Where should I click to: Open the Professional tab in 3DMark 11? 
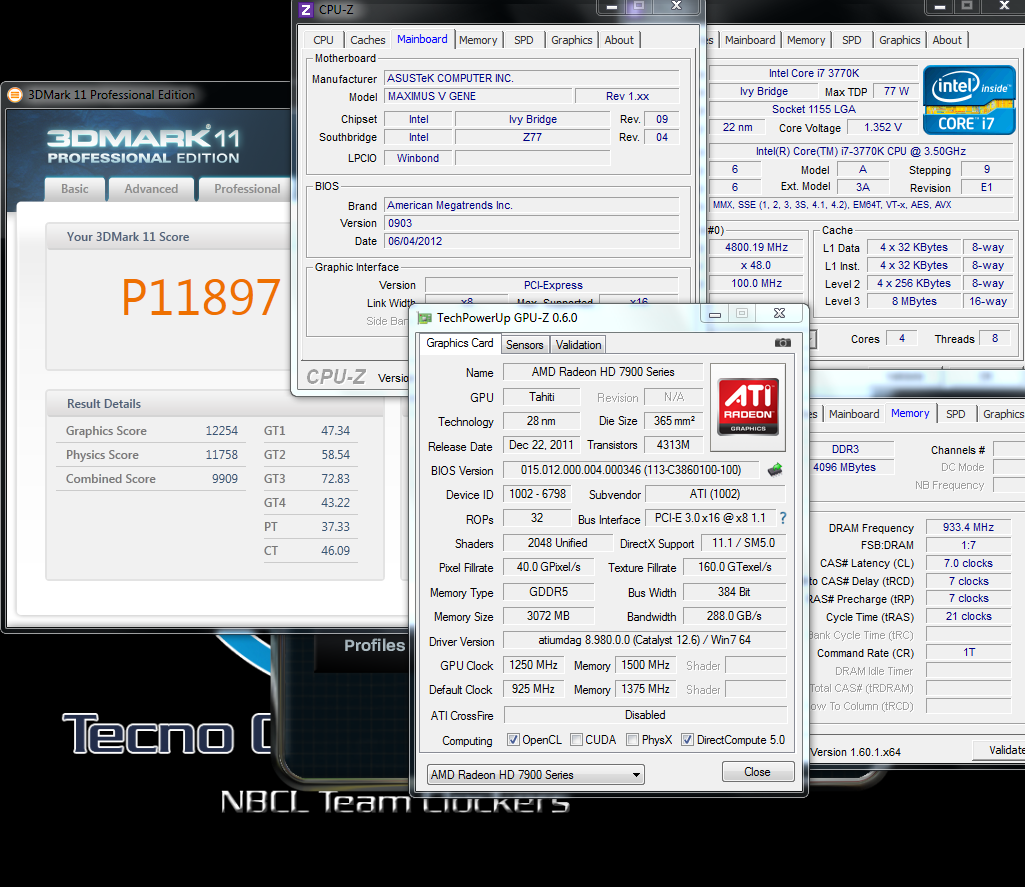point(247,189)
